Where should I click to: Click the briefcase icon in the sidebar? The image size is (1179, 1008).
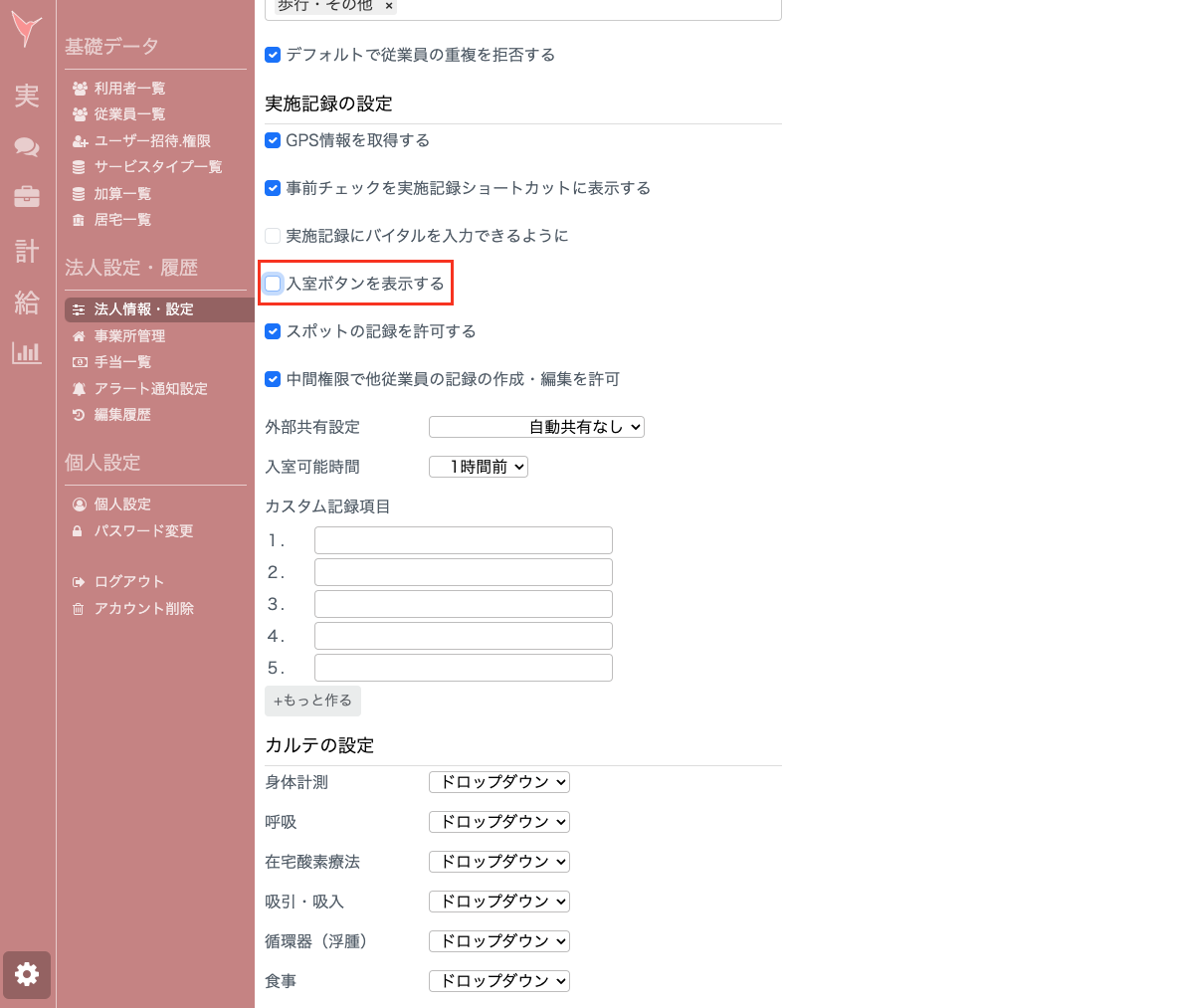point(26,196)
